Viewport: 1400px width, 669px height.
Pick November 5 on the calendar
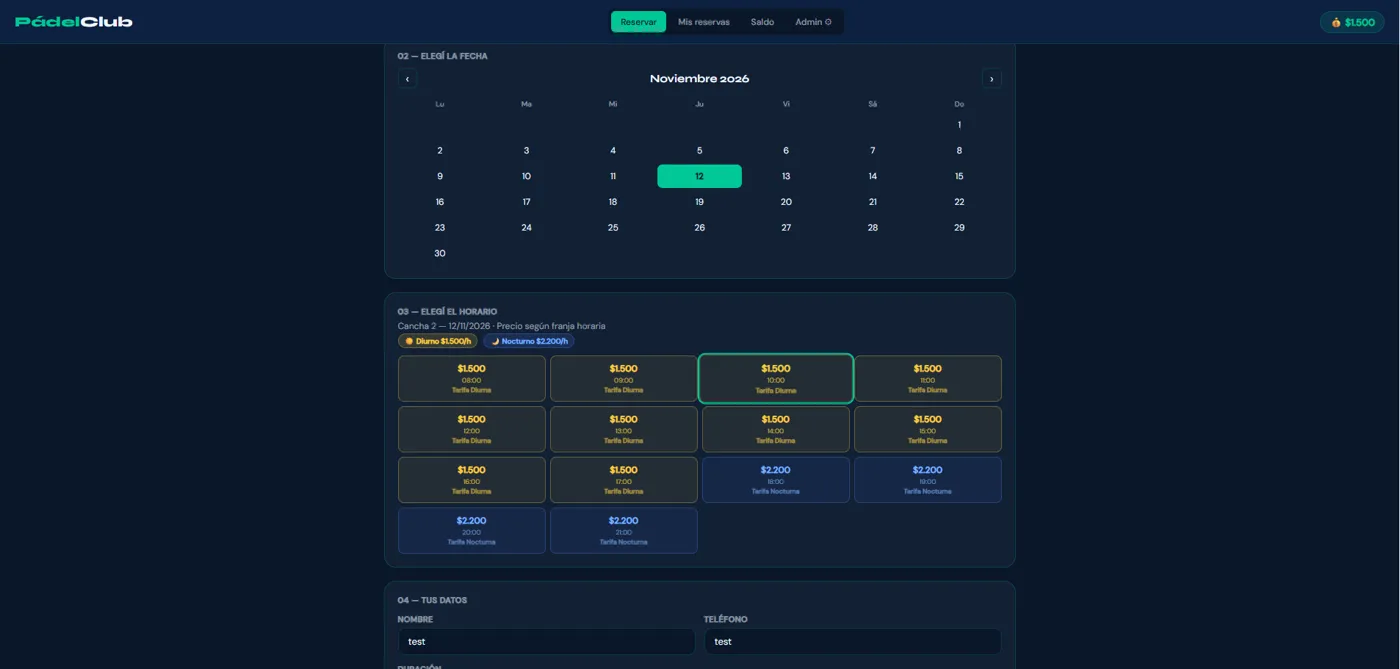[700, 151]
